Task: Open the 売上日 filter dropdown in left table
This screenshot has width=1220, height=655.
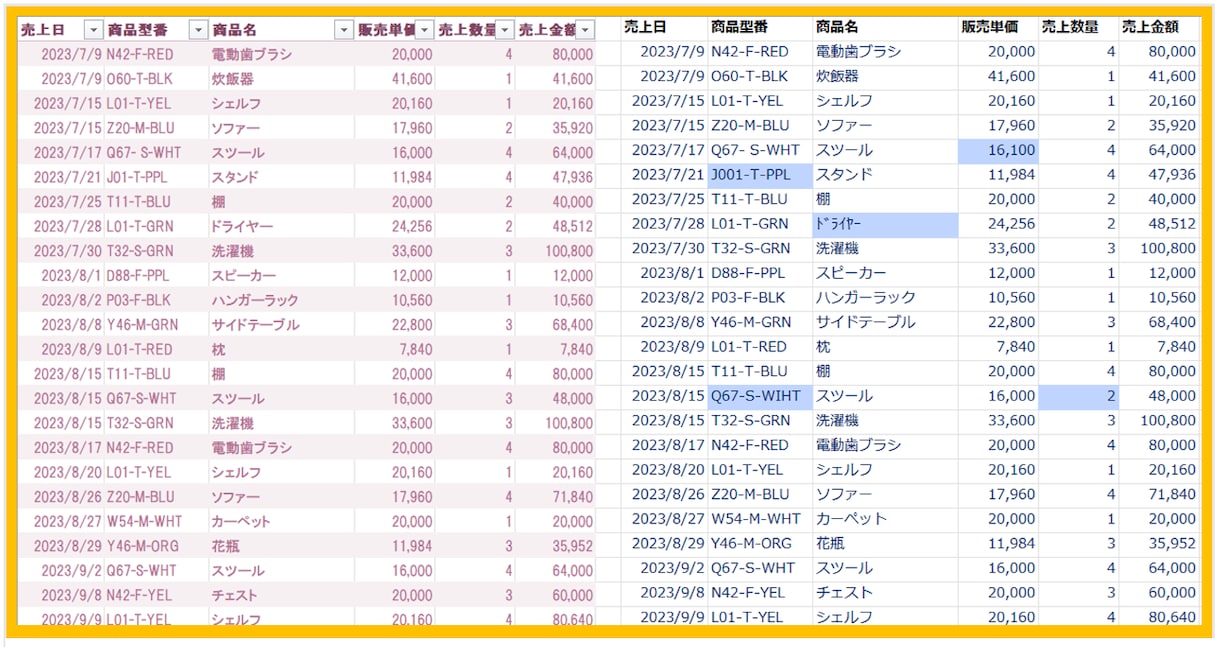Action: pos(93,30)
